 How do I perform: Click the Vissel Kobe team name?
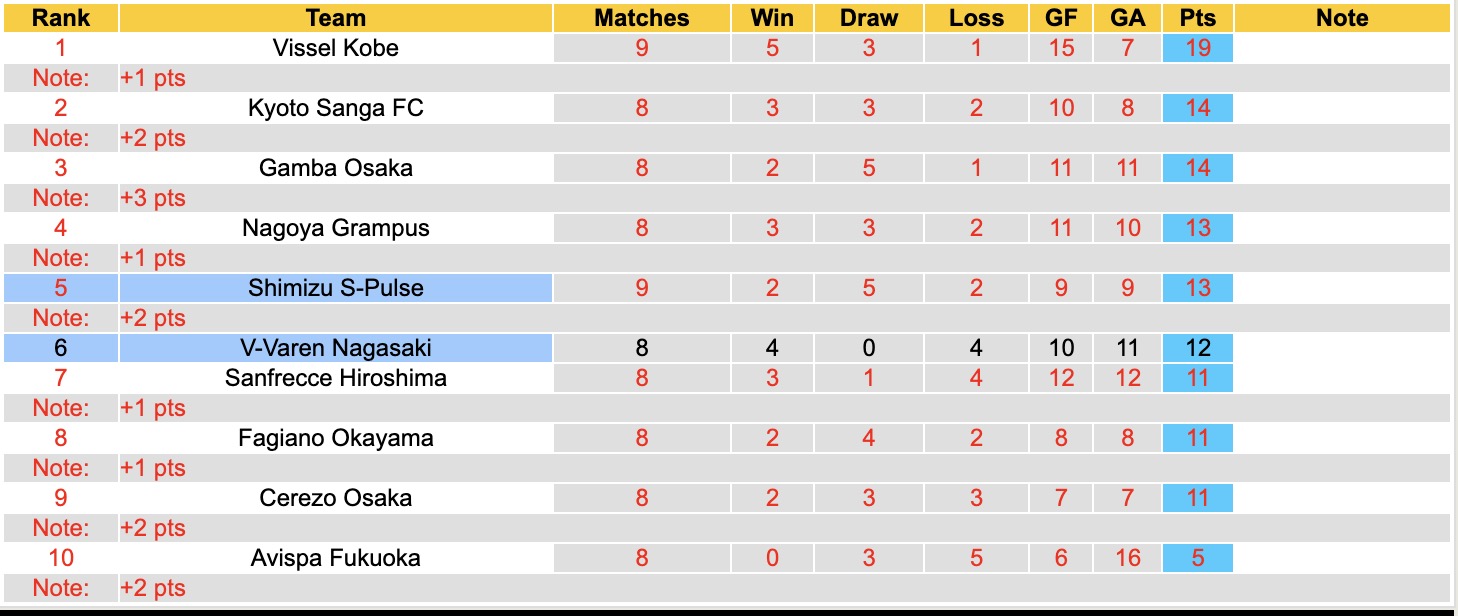335,48
